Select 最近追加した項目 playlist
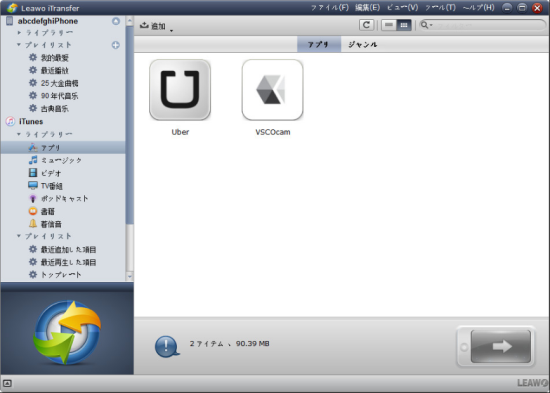This screenshot has width=550, height=393. [68, 249]
